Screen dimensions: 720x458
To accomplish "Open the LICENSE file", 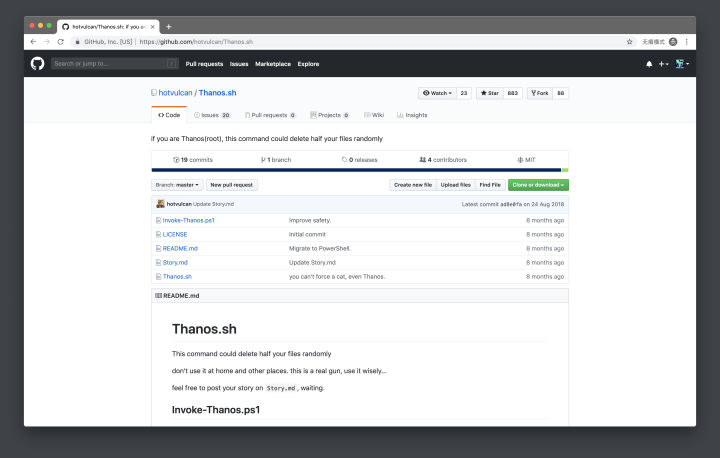I will tap(175, 234).
